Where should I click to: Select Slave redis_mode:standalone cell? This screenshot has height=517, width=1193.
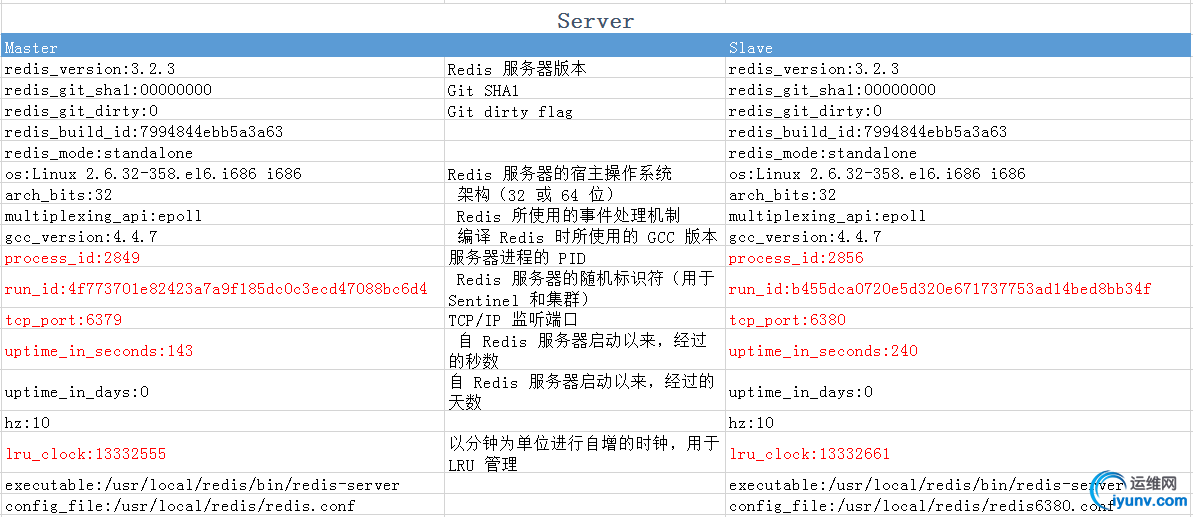click(959, 153)
